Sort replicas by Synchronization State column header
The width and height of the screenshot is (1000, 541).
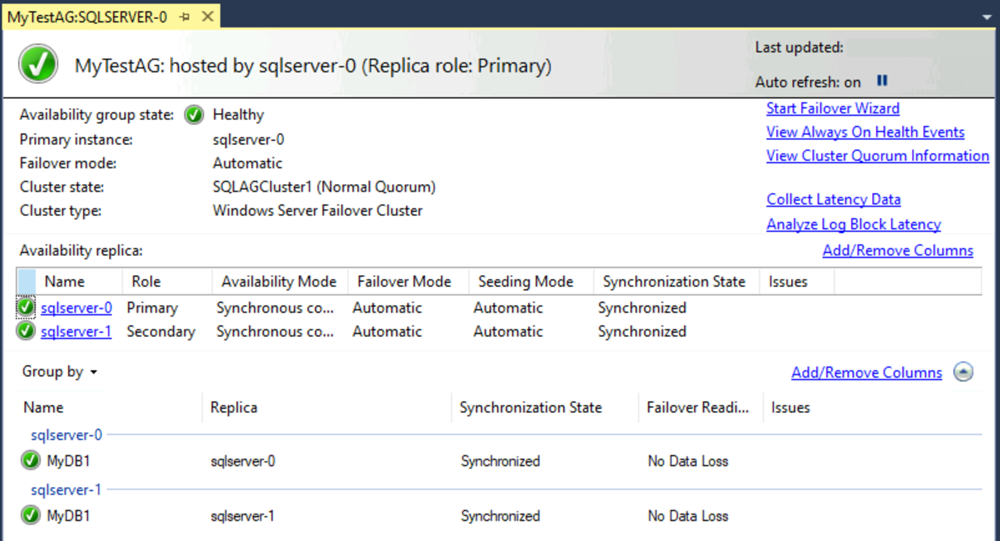[675, 282]
